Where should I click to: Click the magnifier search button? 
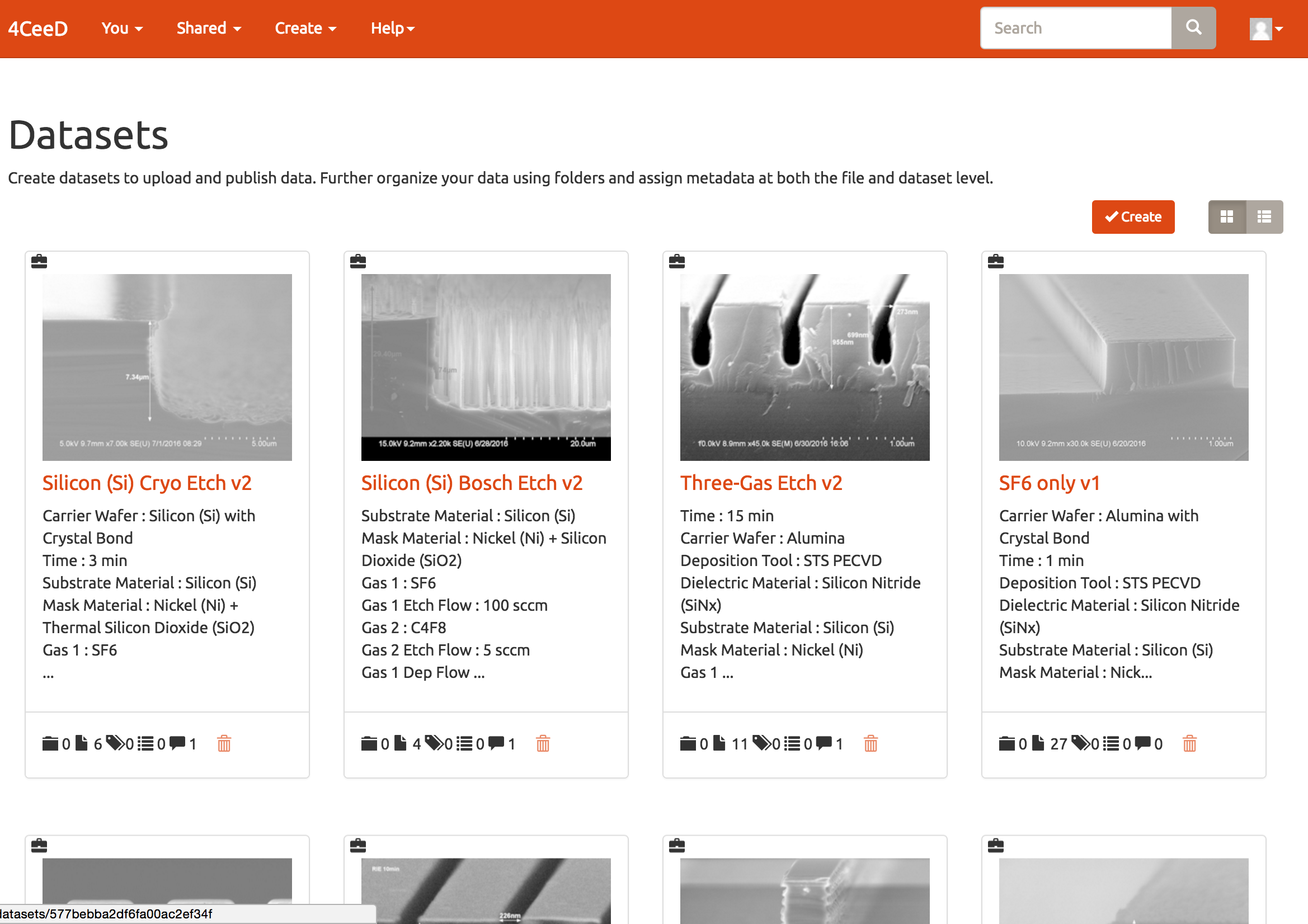click(x=1193, y=28)
